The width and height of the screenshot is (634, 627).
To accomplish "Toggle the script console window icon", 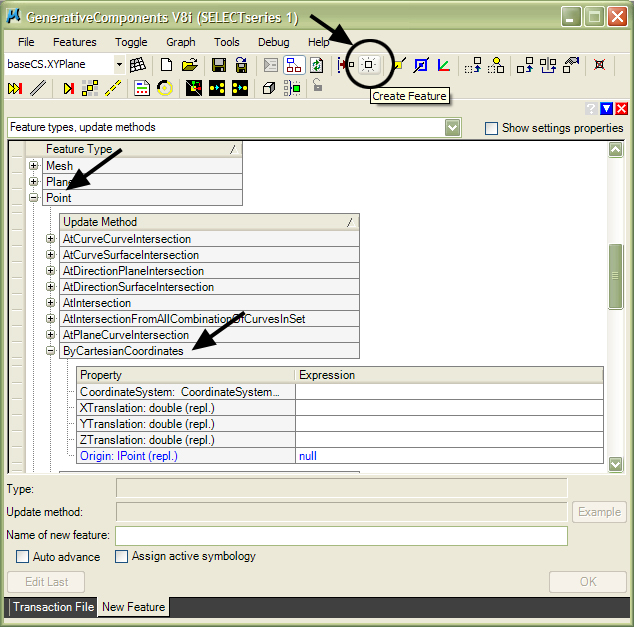I will 271,65.
